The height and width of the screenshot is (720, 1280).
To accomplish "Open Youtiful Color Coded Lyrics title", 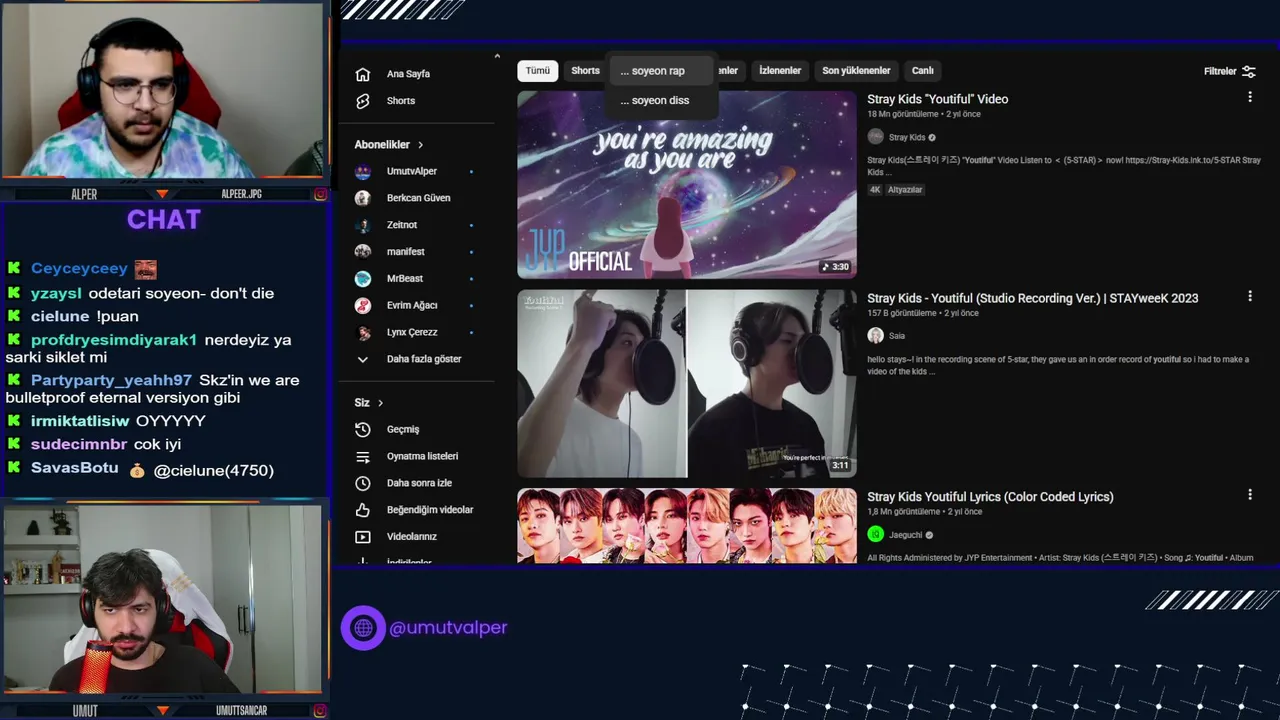I will click(x=990, y=496).
